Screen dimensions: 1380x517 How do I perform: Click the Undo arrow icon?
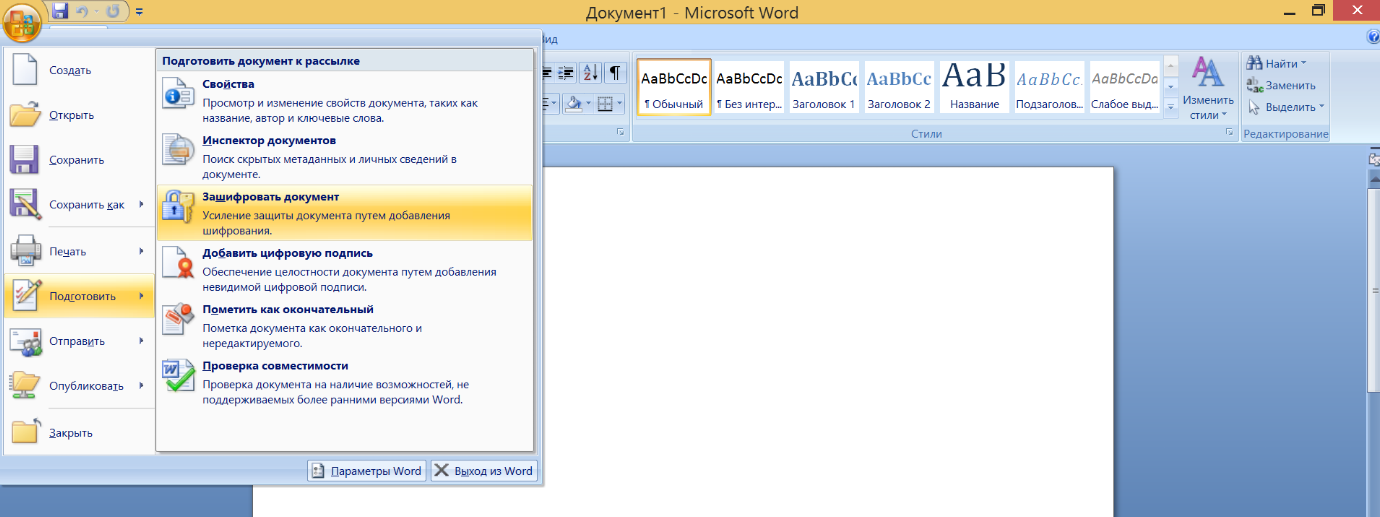(x=81, y=12)
